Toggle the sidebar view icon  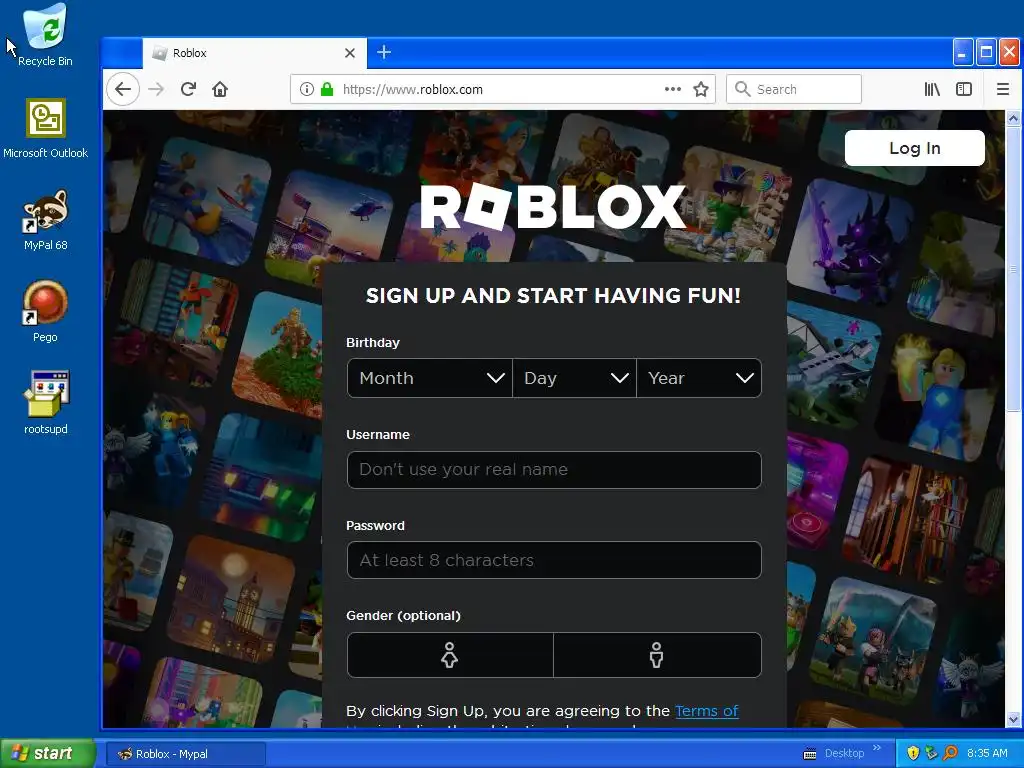click(964, 89)
